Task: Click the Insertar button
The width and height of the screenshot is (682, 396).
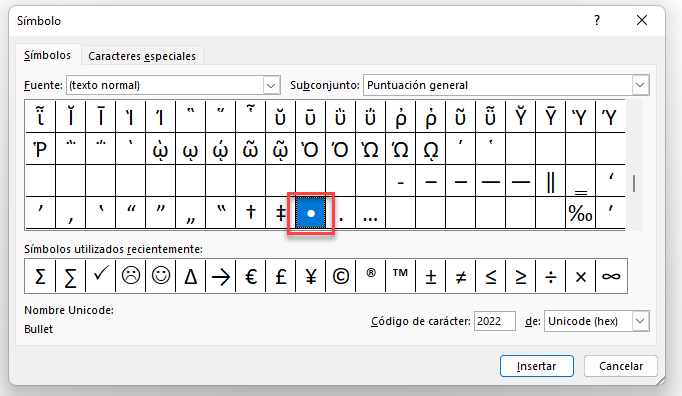Action: 536,366
